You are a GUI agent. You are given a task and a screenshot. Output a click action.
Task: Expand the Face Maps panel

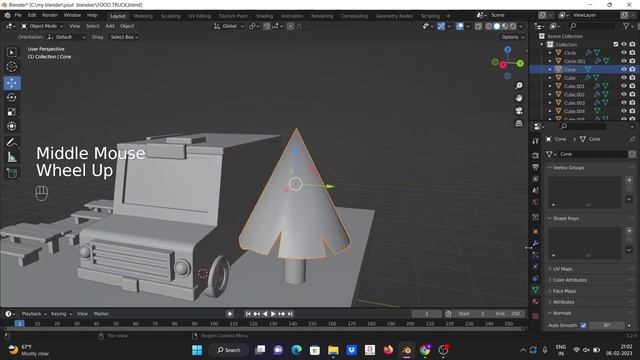click(564, 291)
